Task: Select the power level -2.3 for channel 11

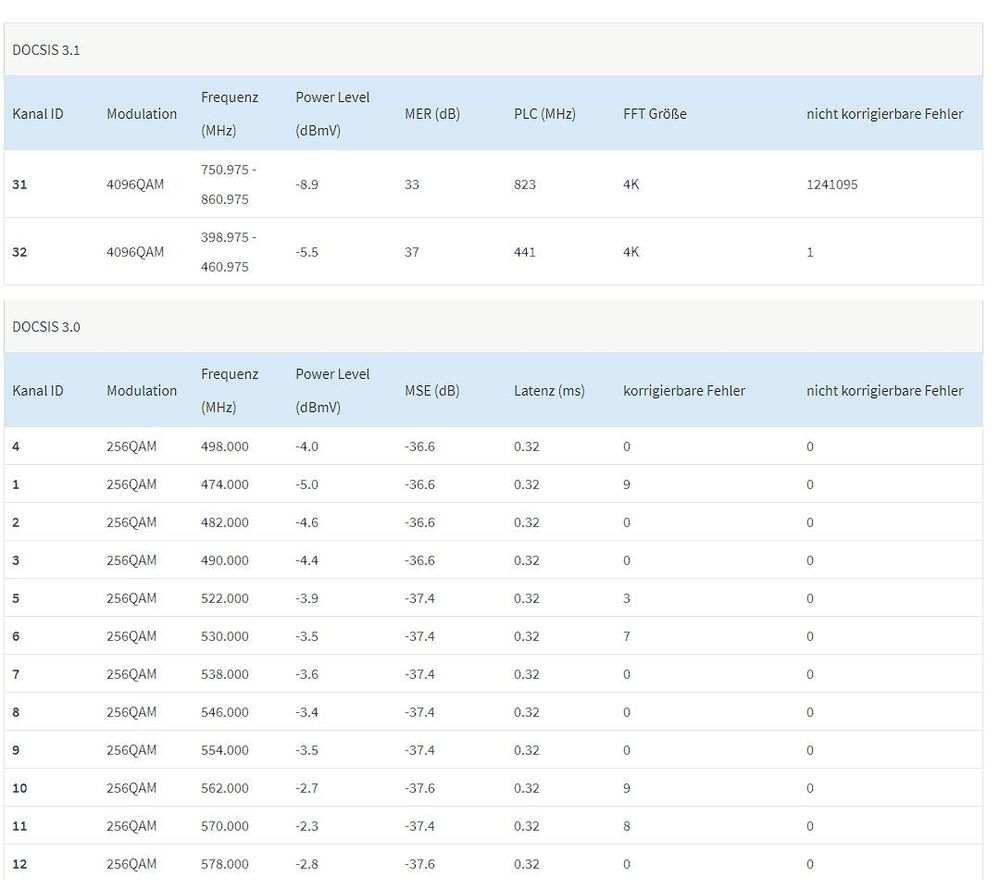Action: tap(307, 826)
